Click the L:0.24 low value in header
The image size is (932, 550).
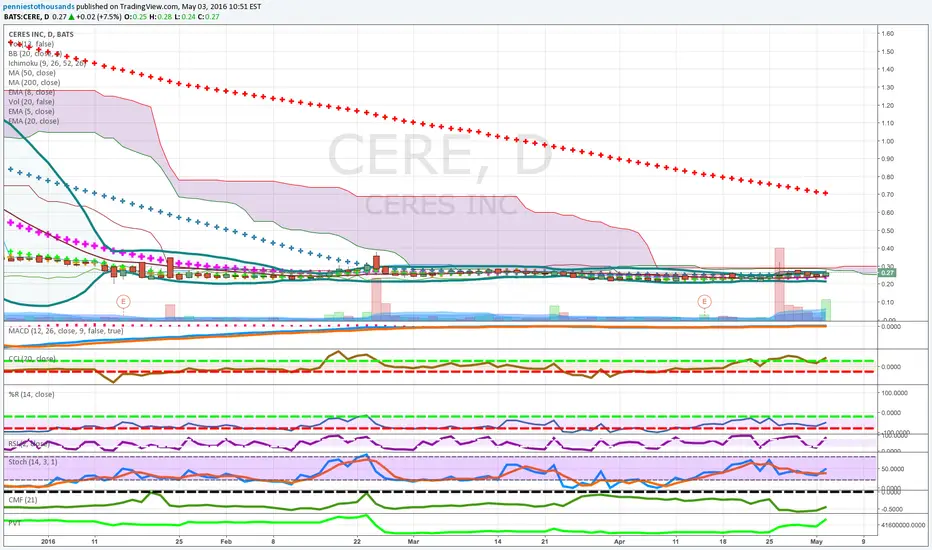click(x=185, y=17)
